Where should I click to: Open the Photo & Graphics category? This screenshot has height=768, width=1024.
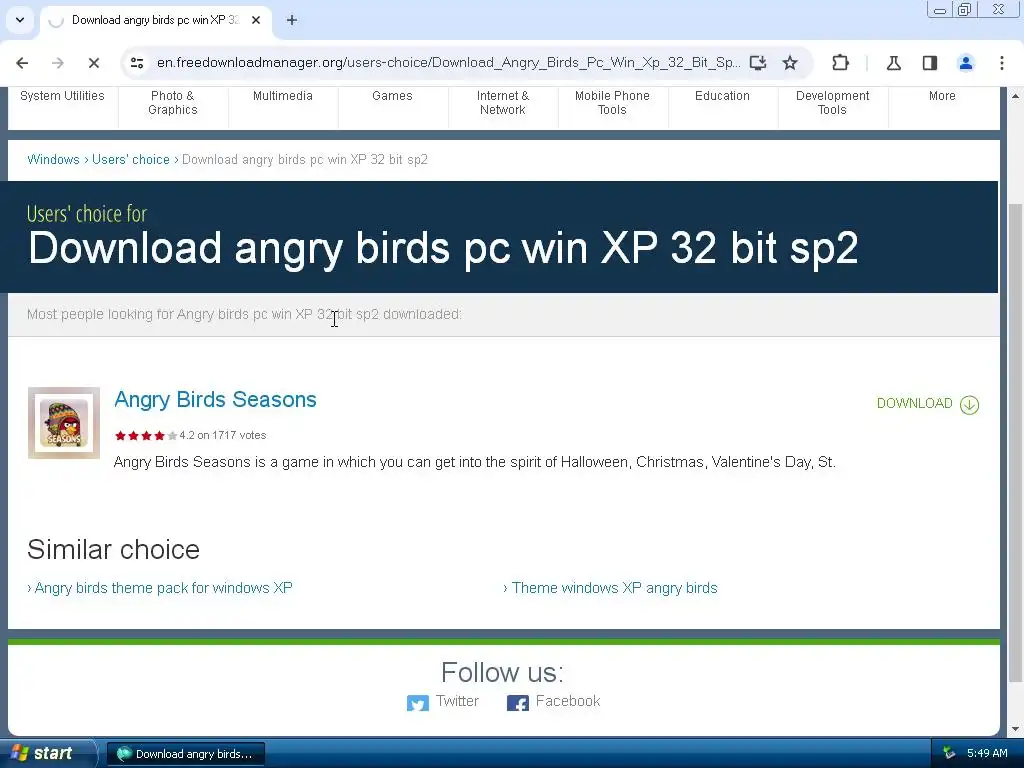click(172, 103)
